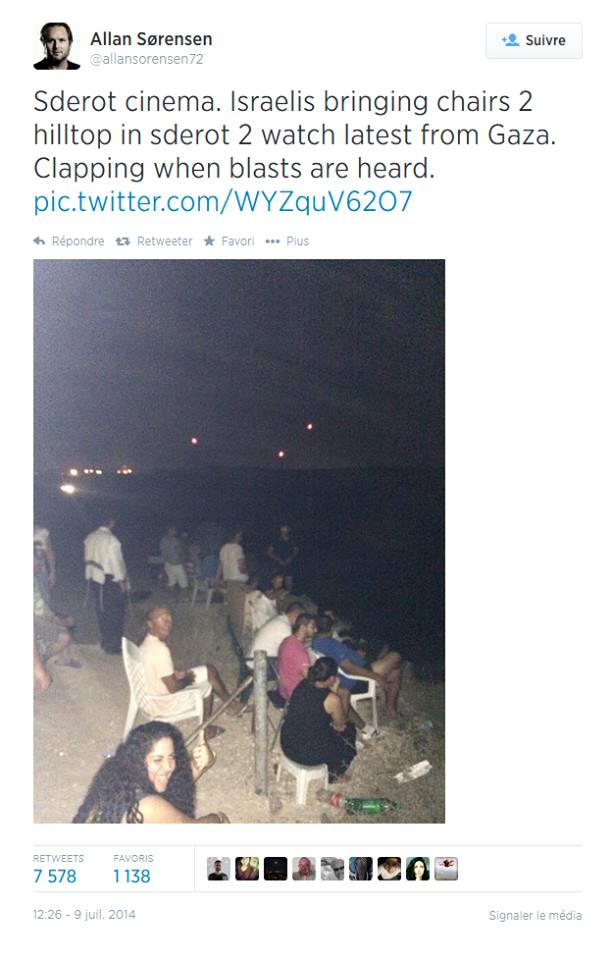Viewport: 612px width, 960px height.
Task: Enlarge the attached night hilltop photo
Action: pos(239,541)
